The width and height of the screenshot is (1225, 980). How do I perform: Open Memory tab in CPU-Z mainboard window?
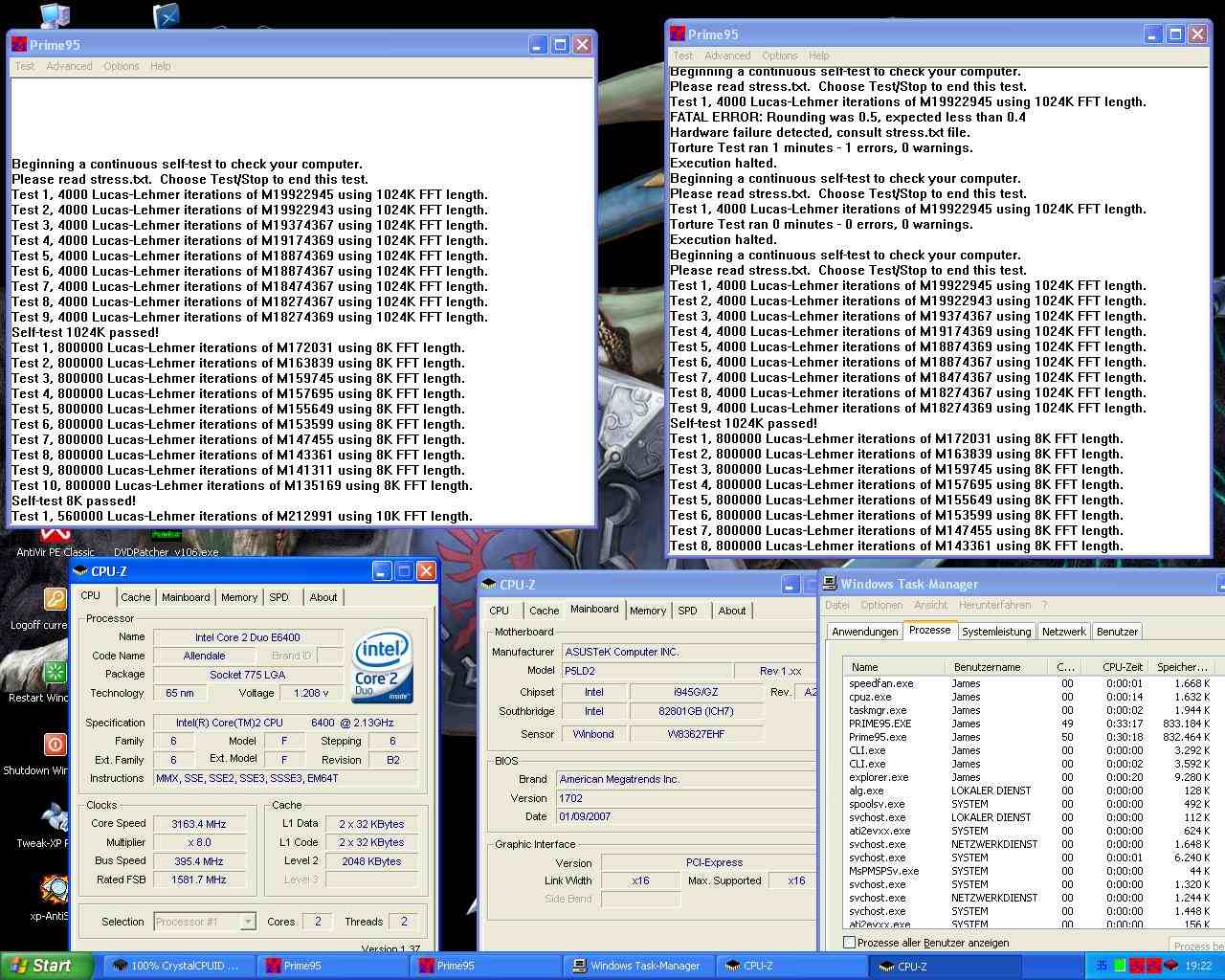point(648,611)
